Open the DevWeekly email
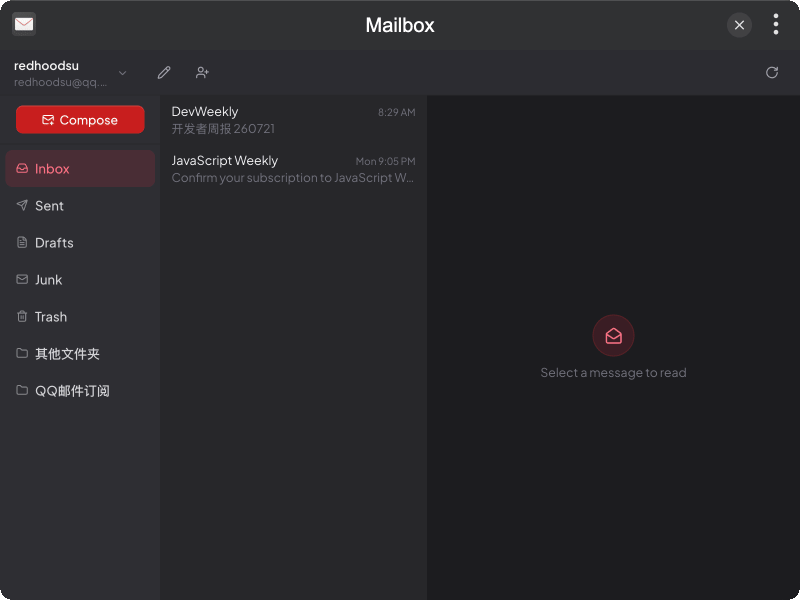 click(293, 120)
